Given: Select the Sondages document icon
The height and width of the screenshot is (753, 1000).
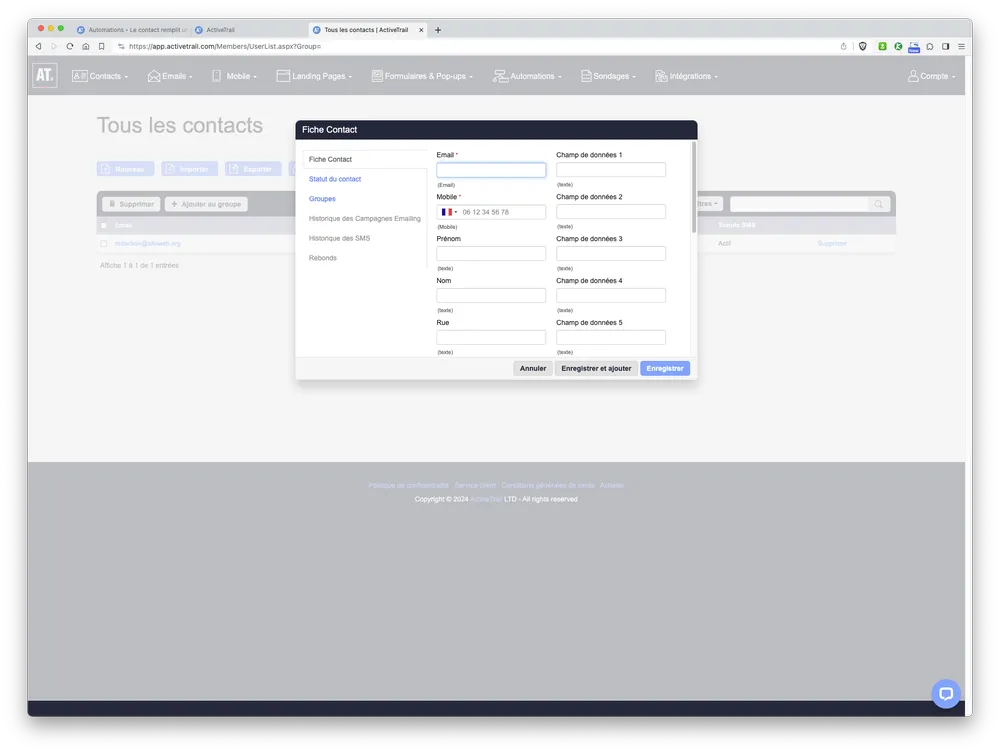Looking at the screenshot, I should pos(585,75).
